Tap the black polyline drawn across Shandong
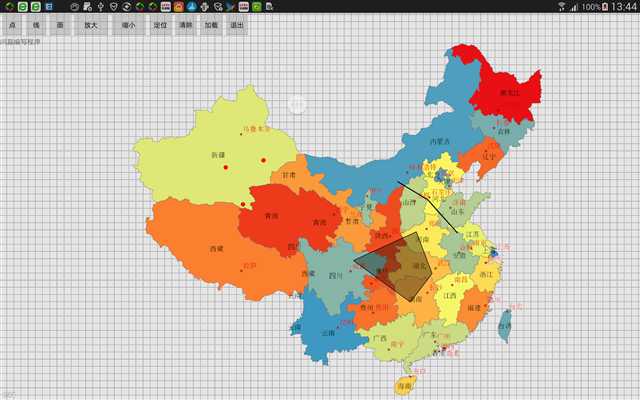The image size is (640, 400). pos(428,200)
